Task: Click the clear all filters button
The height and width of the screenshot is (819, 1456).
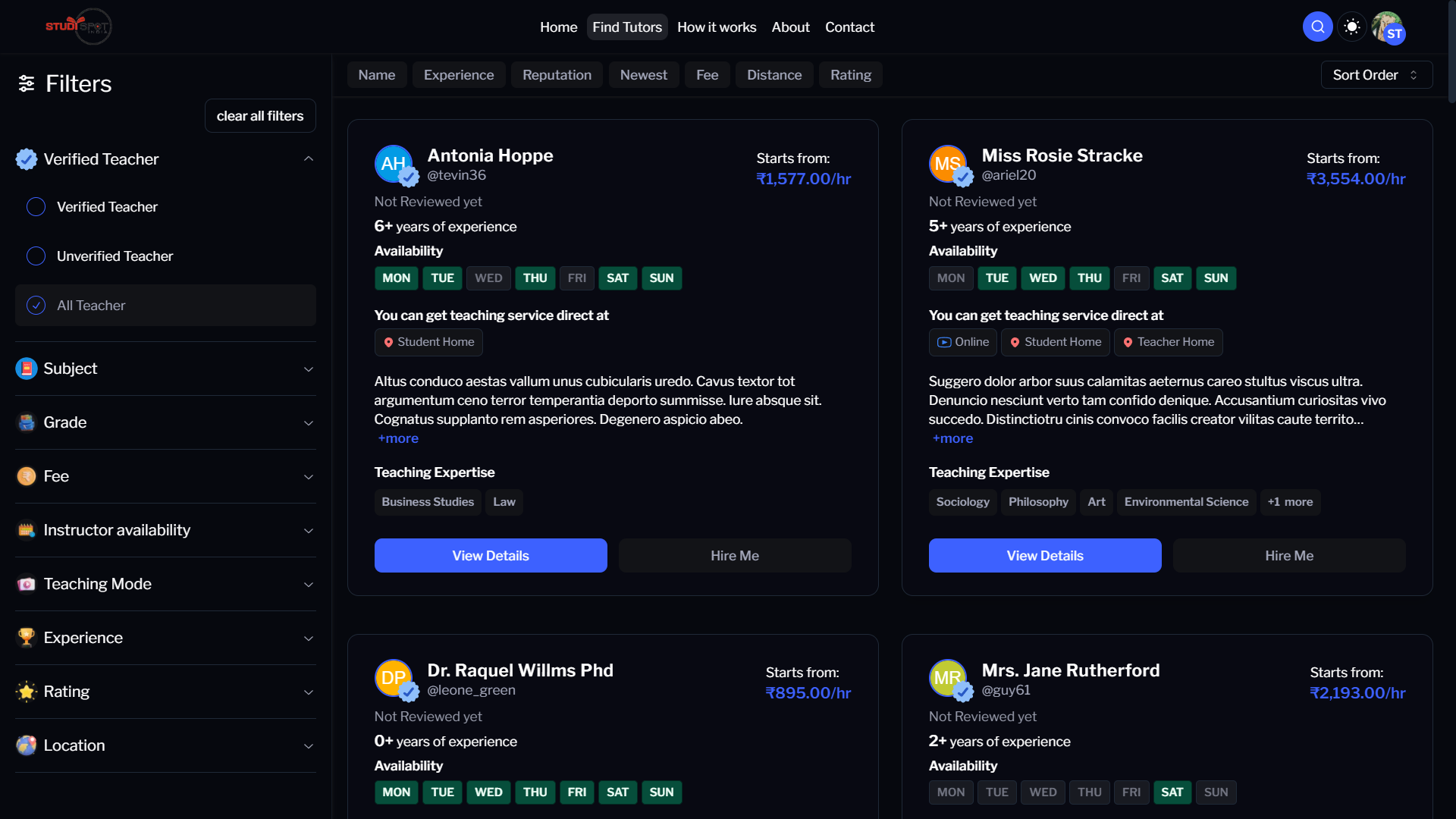Action: pyautogui.click(x=259, y=116)
